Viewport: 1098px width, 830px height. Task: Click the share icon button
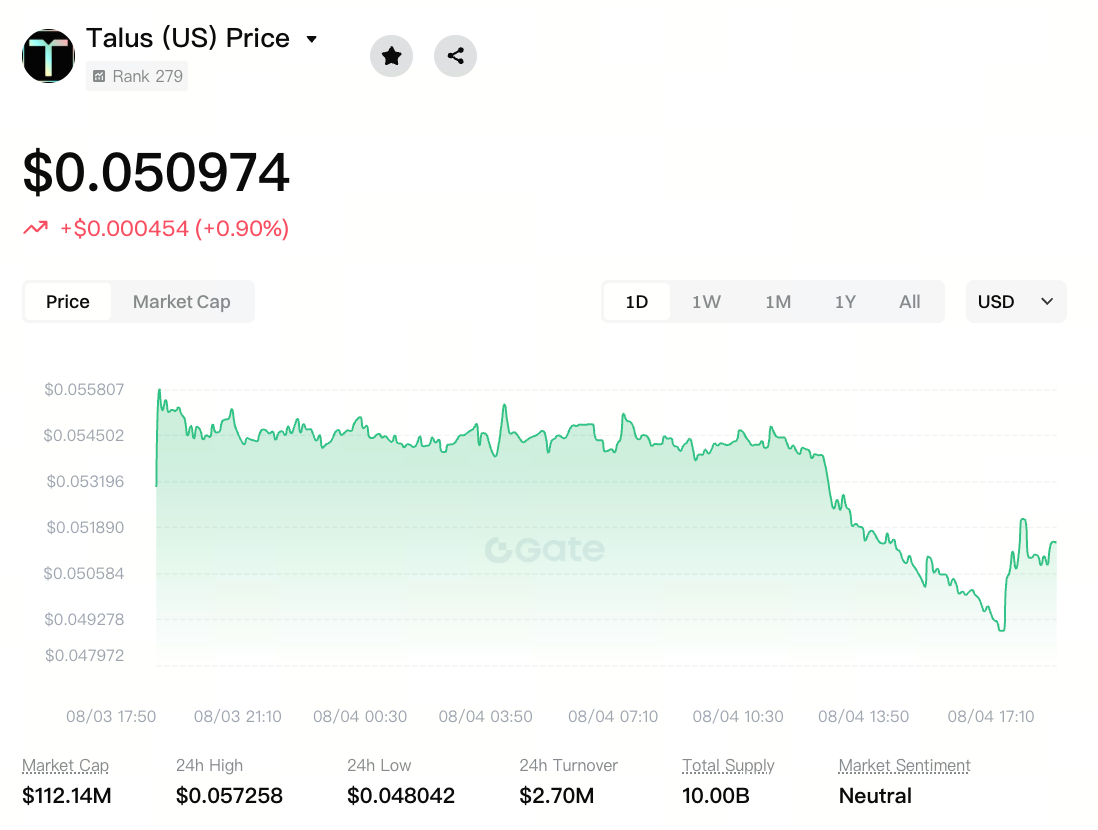pyautogui.click(x=455, y=56)
